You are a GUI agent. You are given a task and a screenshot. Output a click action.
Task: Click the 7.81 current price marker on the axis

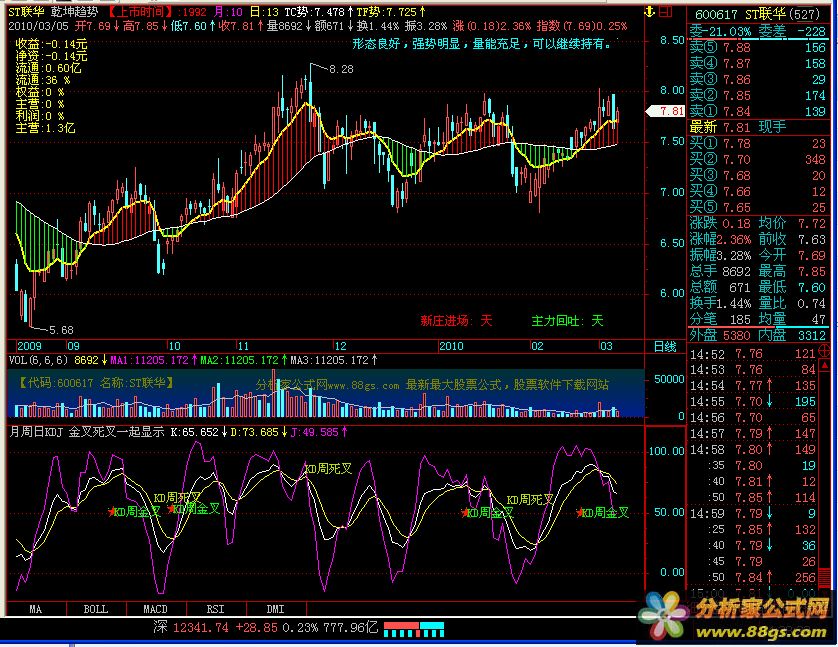coord(673,111)
